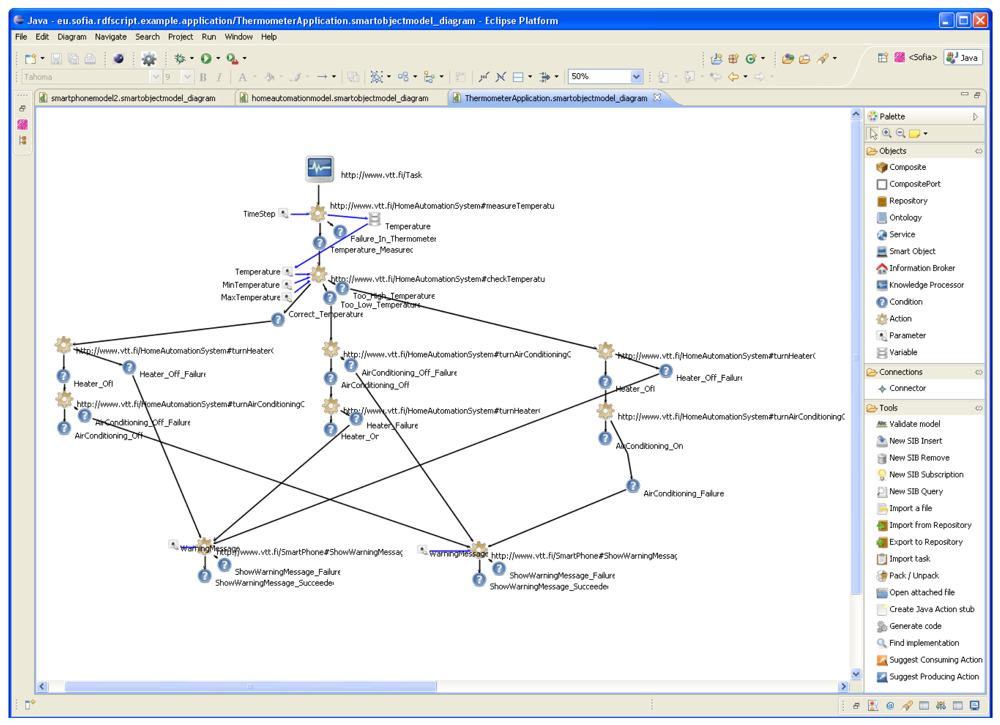Select the Composite object in the palette

click(x=907, y=167)
